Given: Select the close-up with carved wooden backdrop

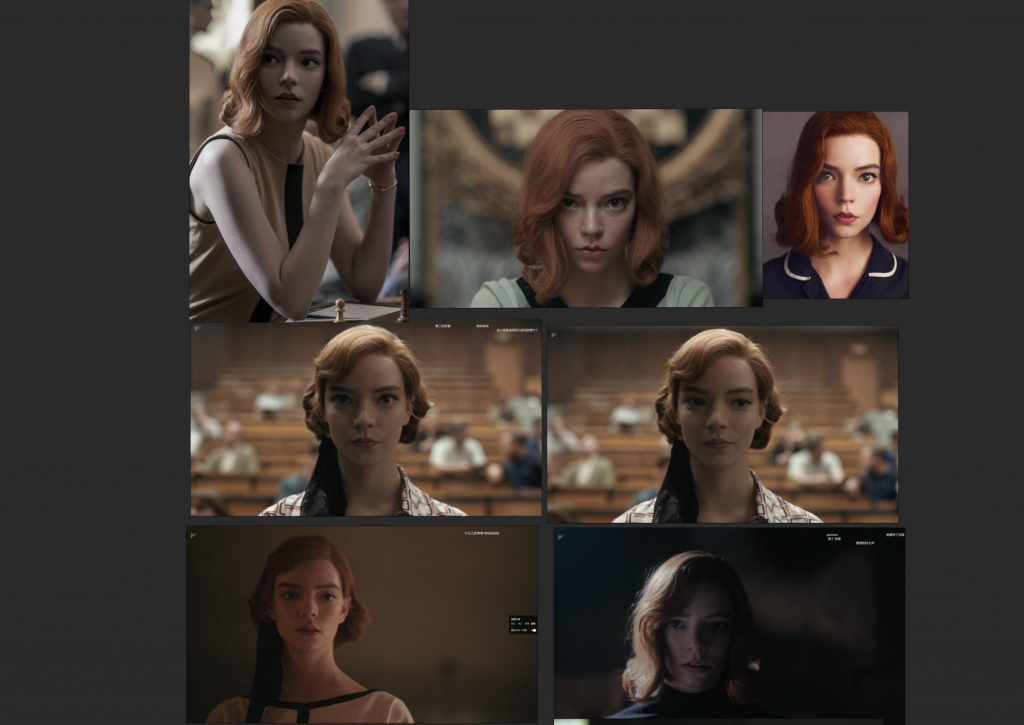Looking at the screenshot, I should click(586, 208).
